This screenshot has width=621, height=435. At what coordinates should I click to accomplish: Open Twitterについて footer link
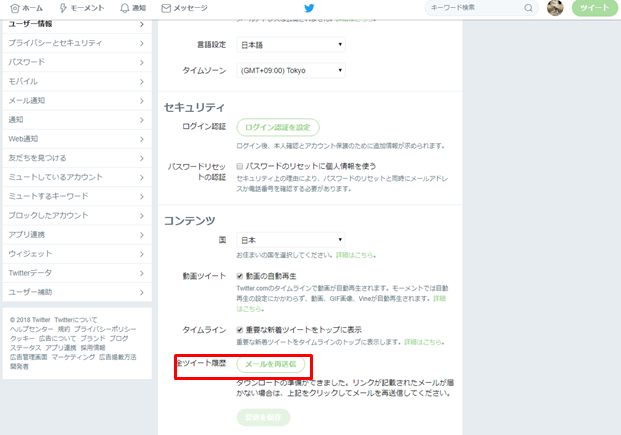pyautogui.click(x=76, y=320)
